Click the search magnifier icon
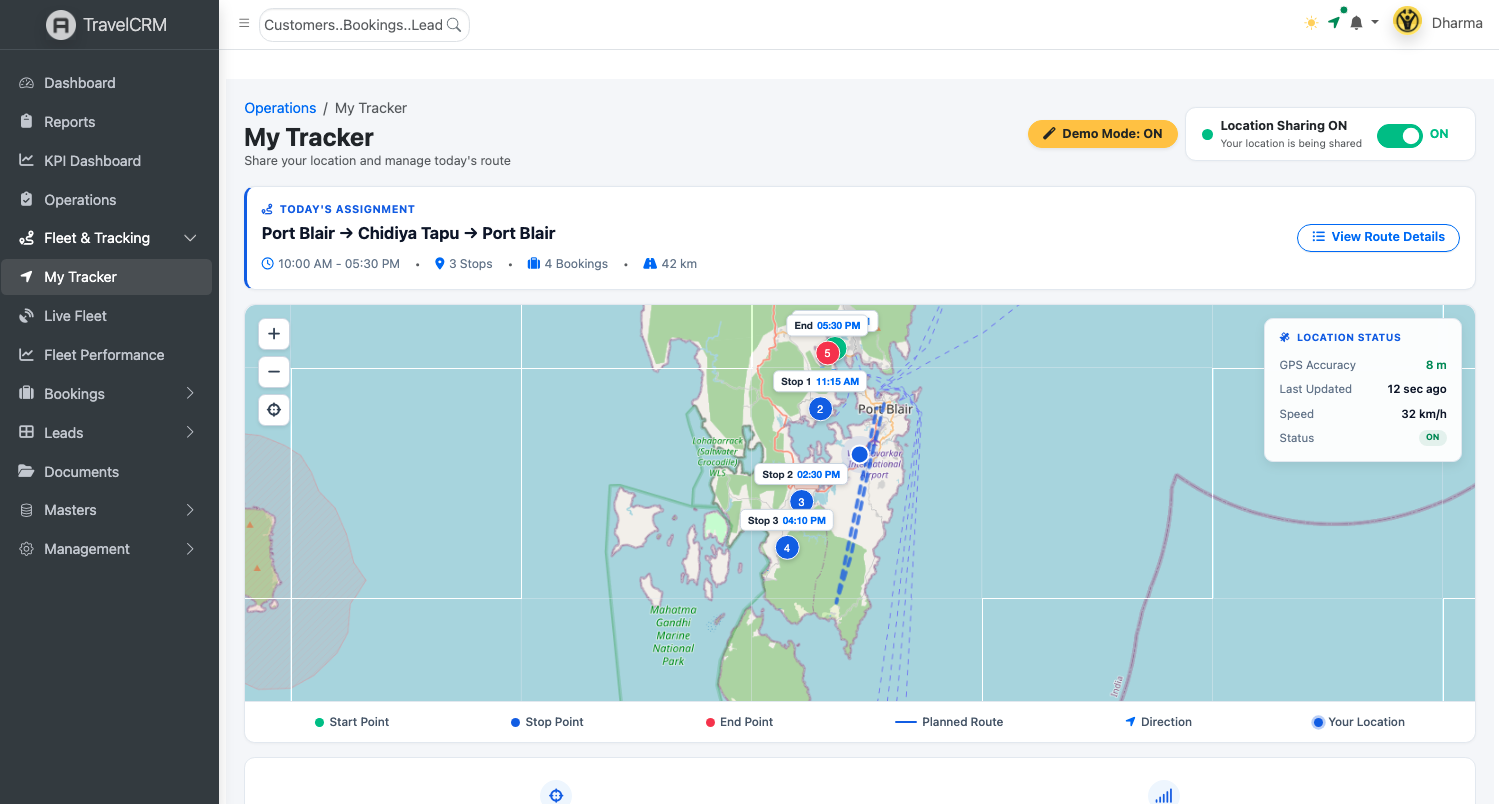The height and width of the screenshot is (804, 1499). tap(454, 25)
